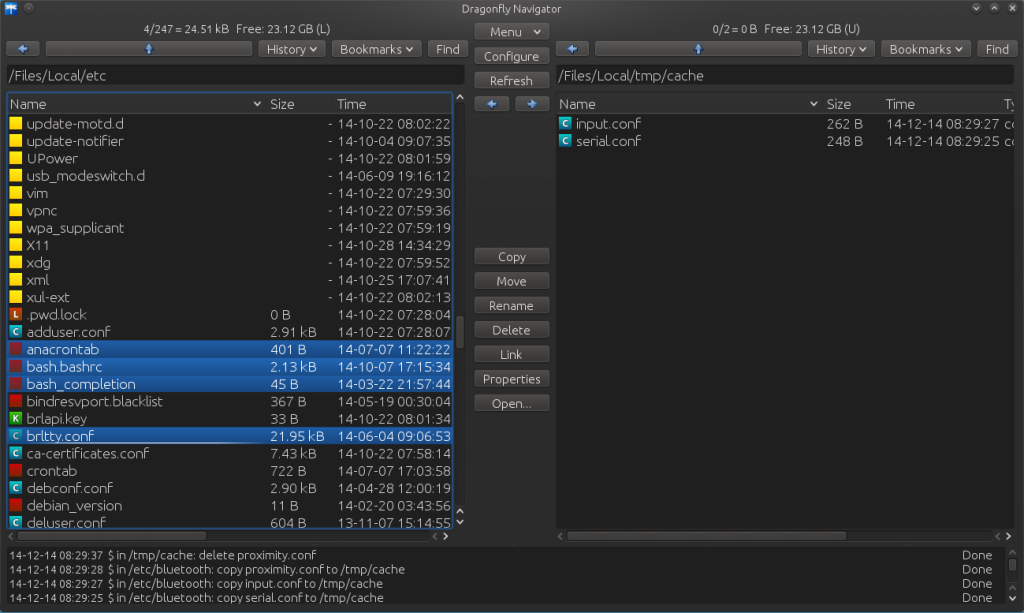Click the /Files/Local/etc path field
The width and height of the screenshot is (1024, 613).
click(x=236, y=76)
